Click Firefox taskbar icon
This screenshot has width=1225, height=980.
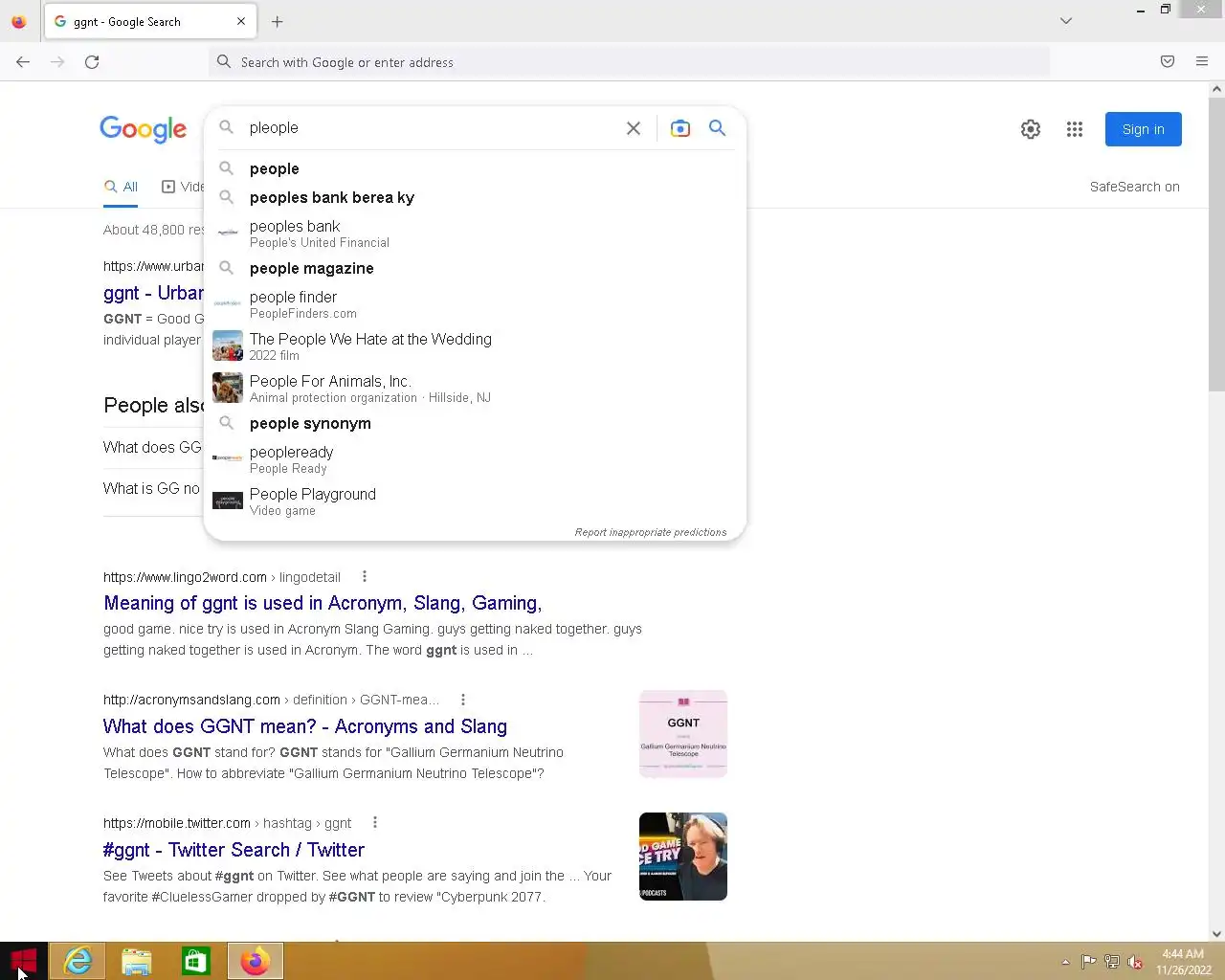pos(255,961)
